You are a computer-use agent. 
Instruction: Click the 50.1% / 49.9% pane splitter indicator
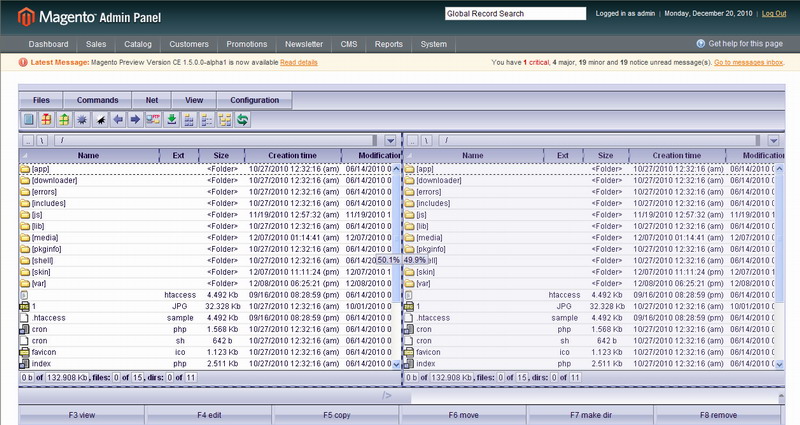pos(402,260)
